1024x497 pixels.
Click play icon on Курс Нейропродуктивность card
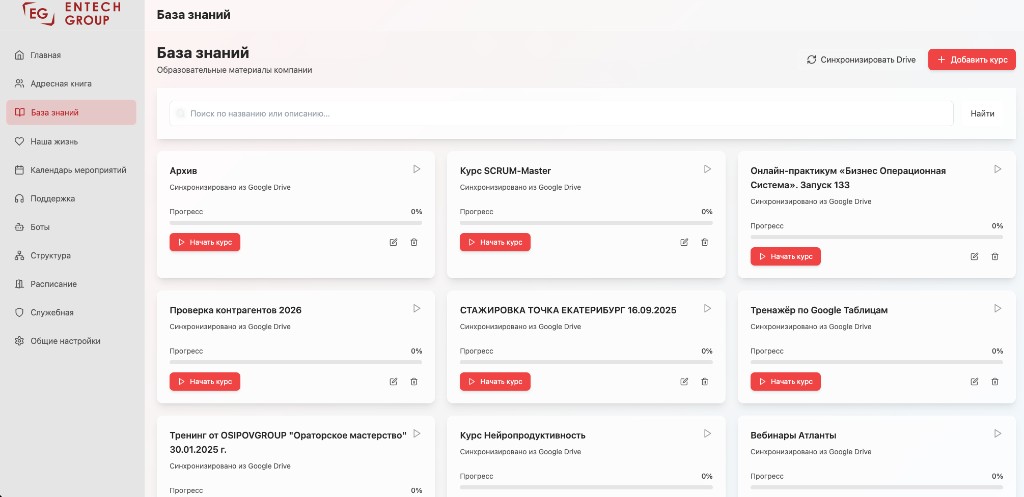(707, 434)
